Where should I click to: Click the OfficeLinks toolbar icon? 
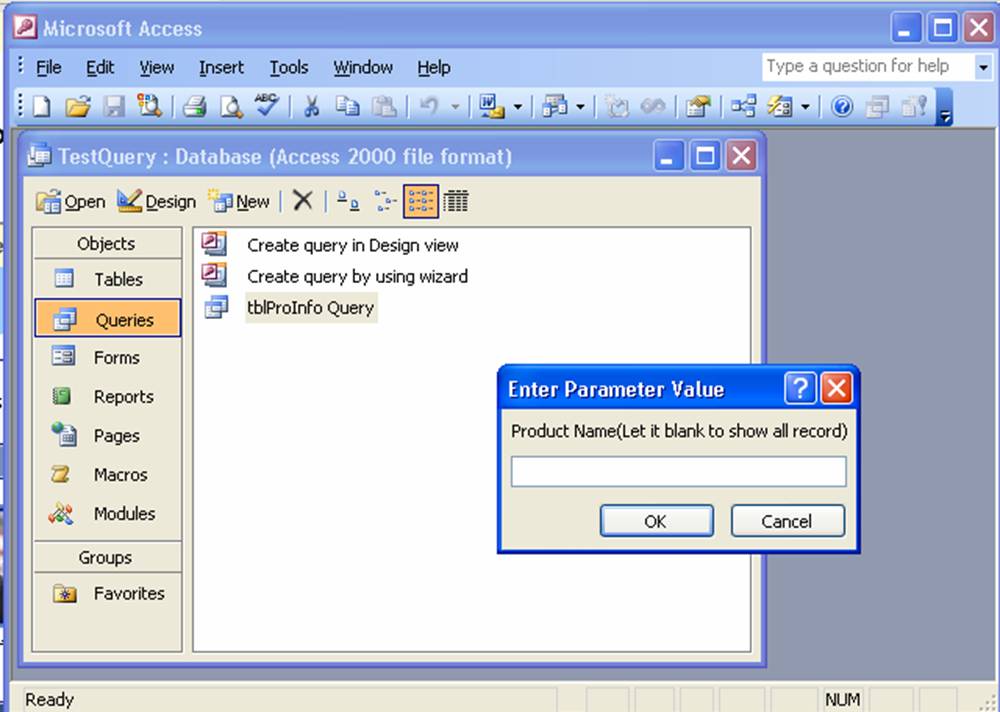pos(491,107)
